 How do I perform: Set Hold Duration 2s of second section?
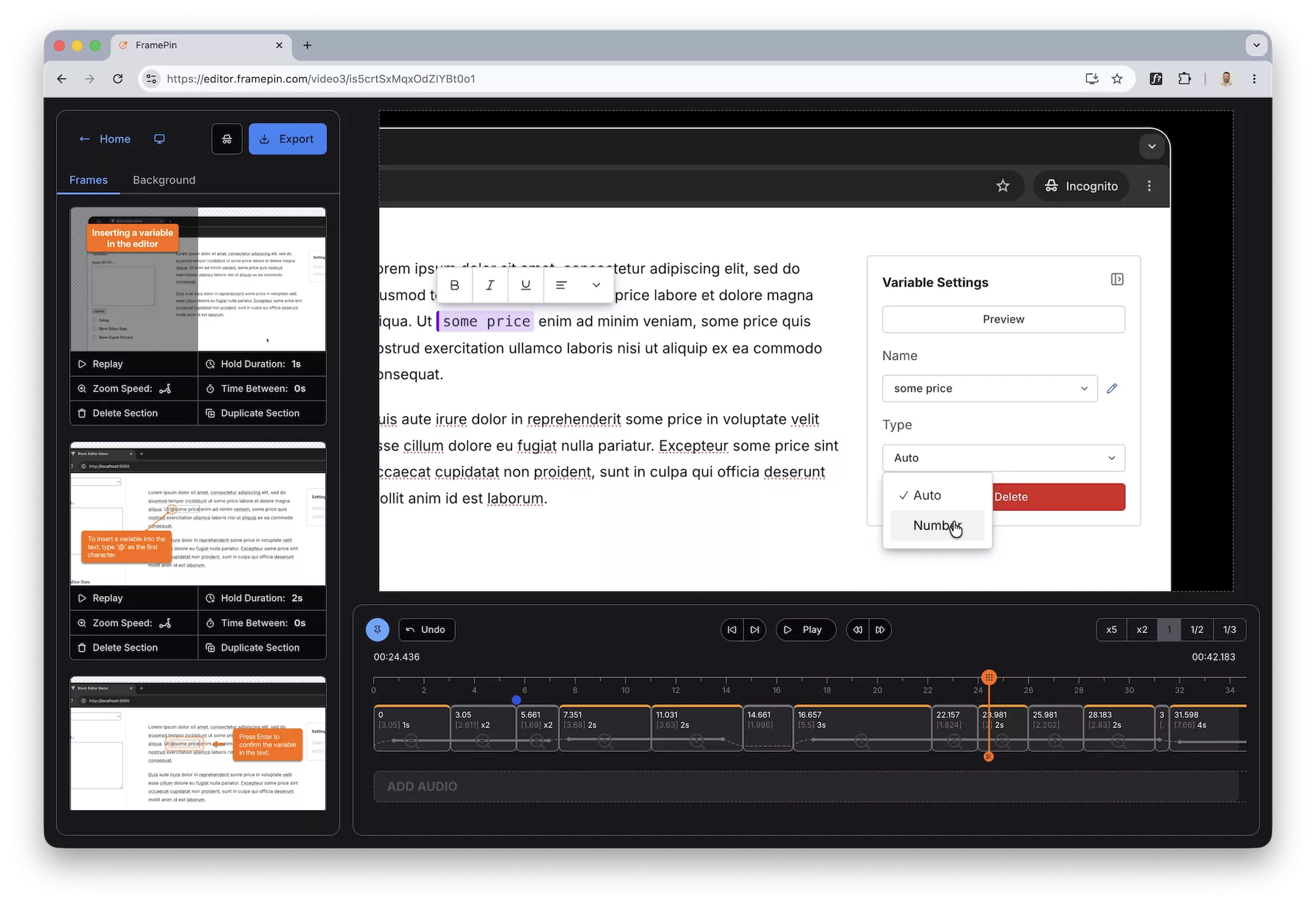coord(262,598)
